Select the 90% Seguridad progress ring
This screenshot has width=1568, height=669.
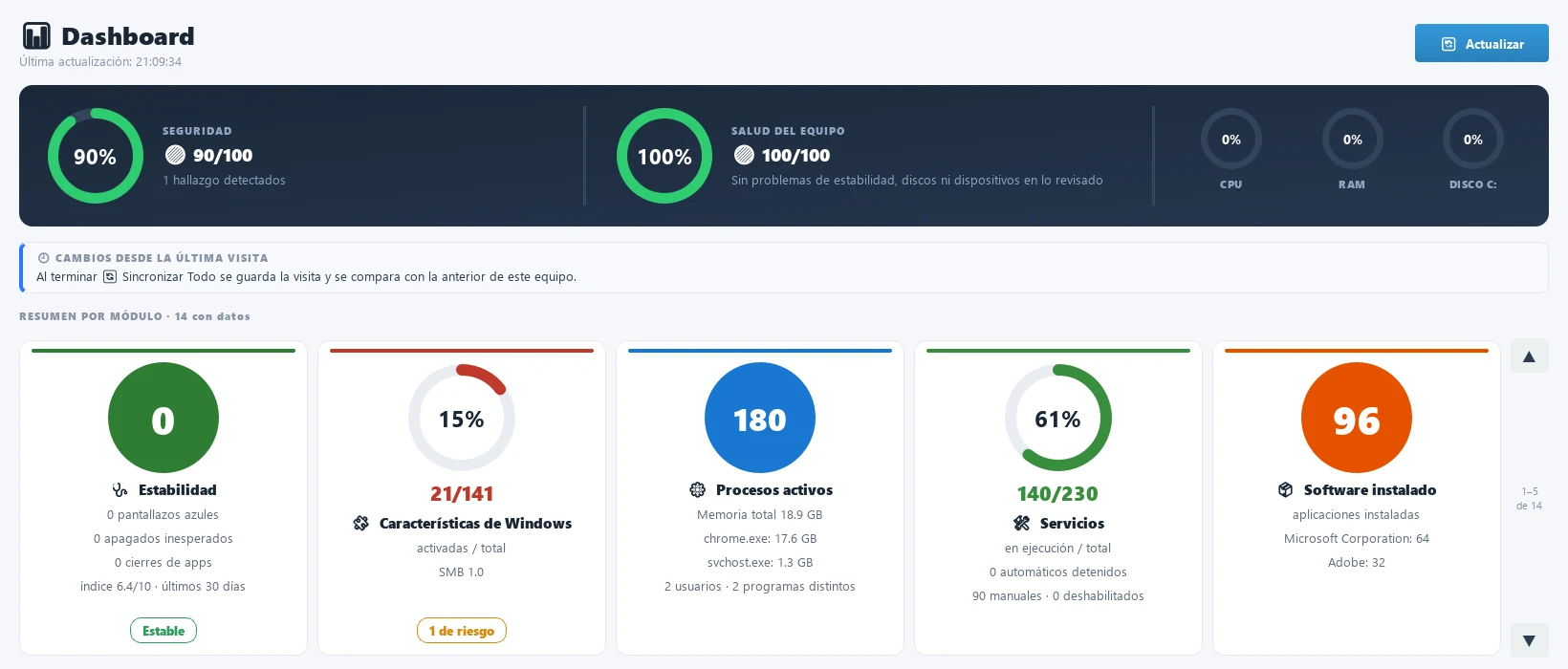pyautogui.click(x=96, y=156)
